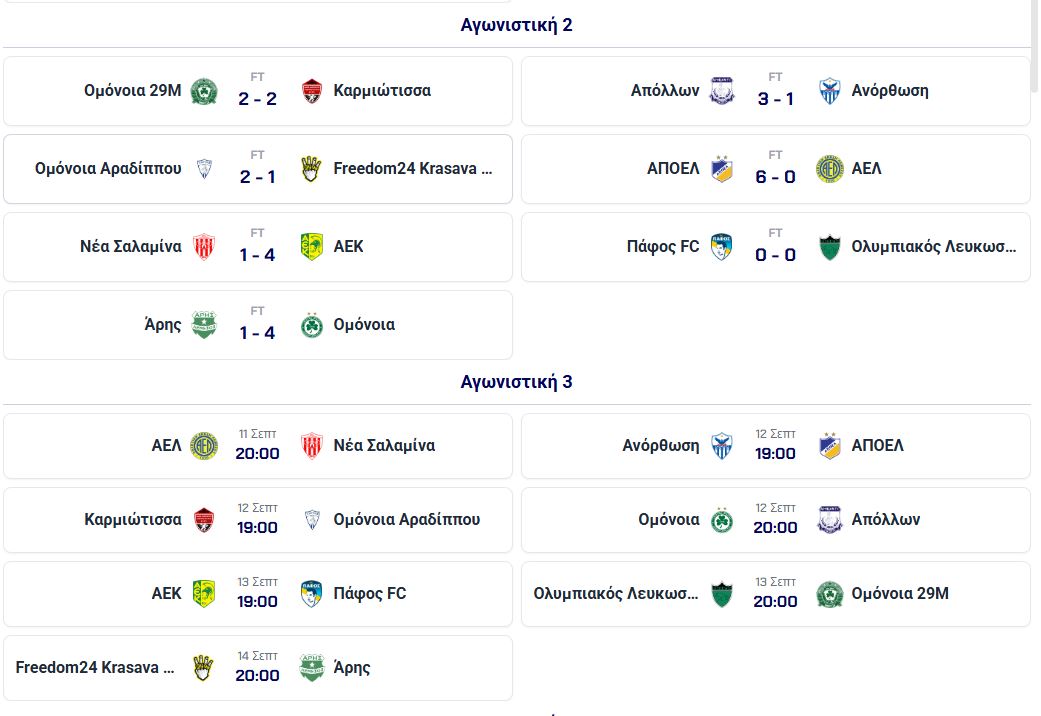Click the Ομόνοια 29Μ logo in Αγωνιστική 2
Screen dimensions: 1041x716
(x=204, y=91)
